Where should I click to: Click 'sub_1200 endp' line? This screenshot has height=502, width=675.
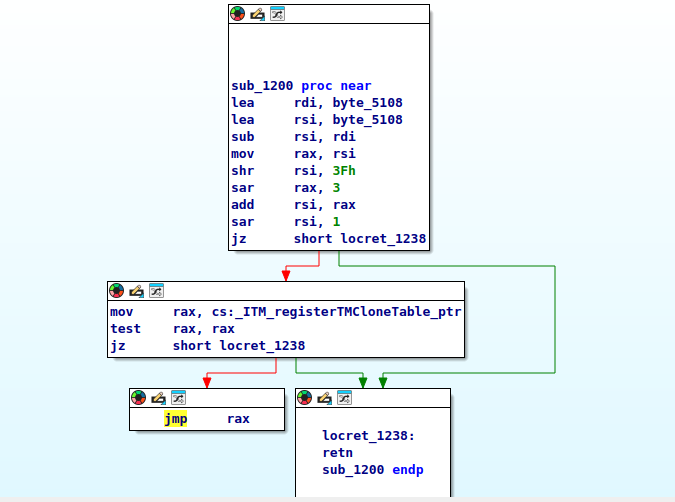pyautogui.click(x=373, y=470)
